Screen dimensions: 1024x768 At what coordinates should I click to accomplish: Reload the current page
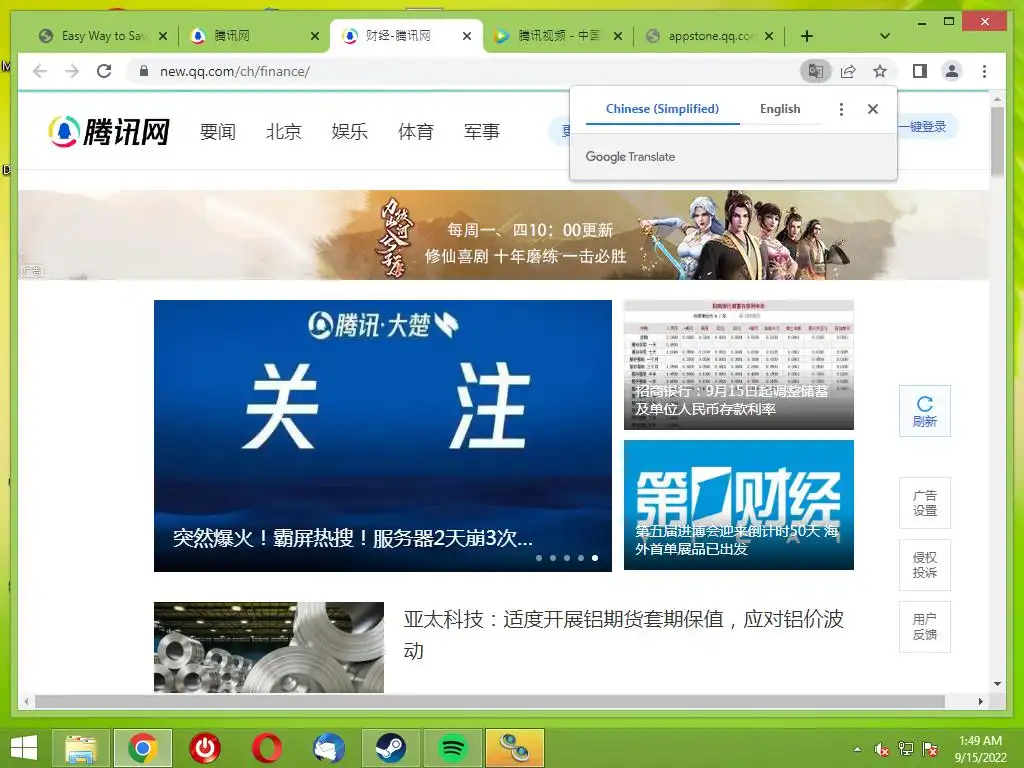(x=104, y=71)
